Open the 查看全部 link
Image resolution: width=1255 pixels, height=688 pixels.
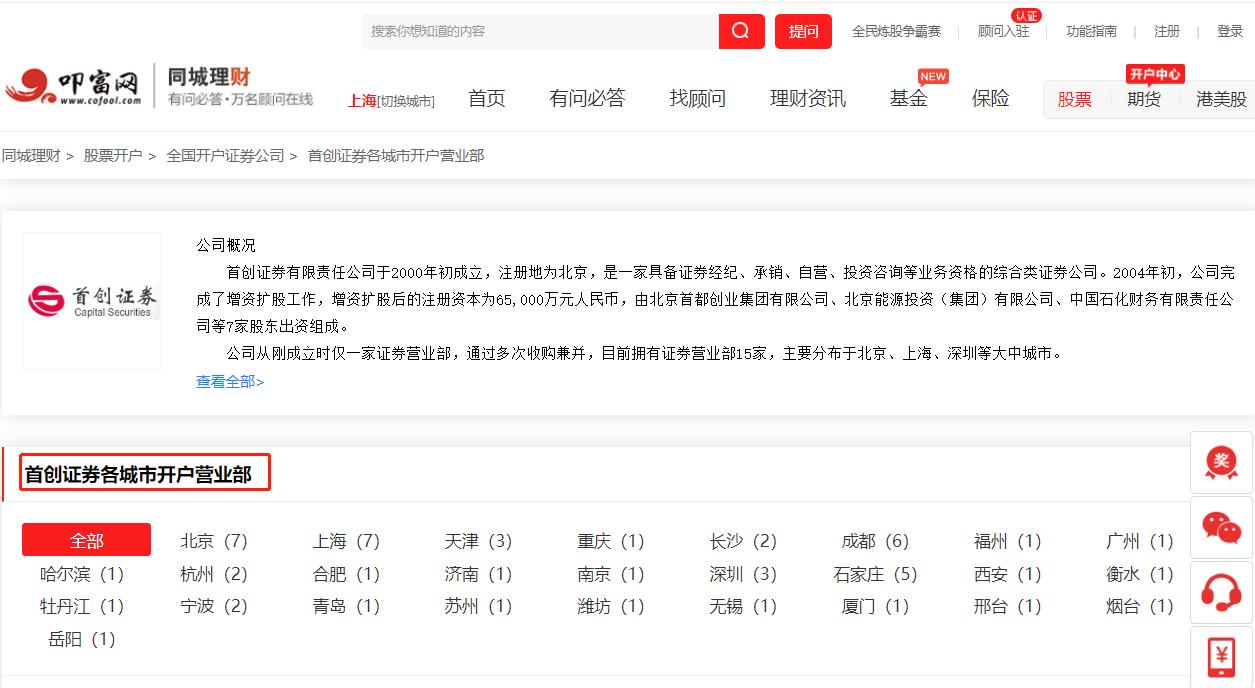click(x=227, y=383)
